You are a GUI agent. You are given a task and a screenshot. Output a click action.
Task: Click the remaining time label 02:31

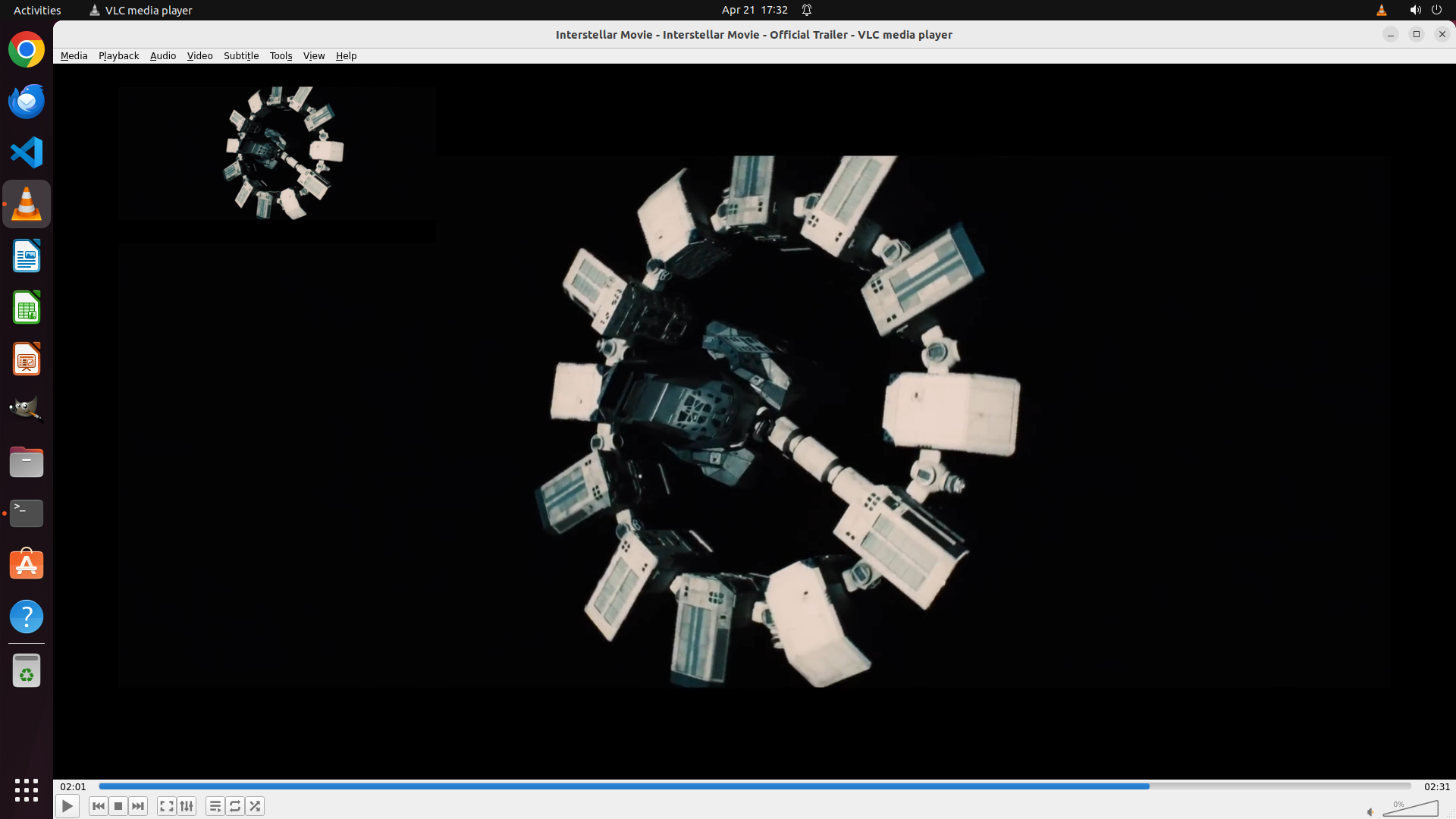click(x=1436, y=786)
